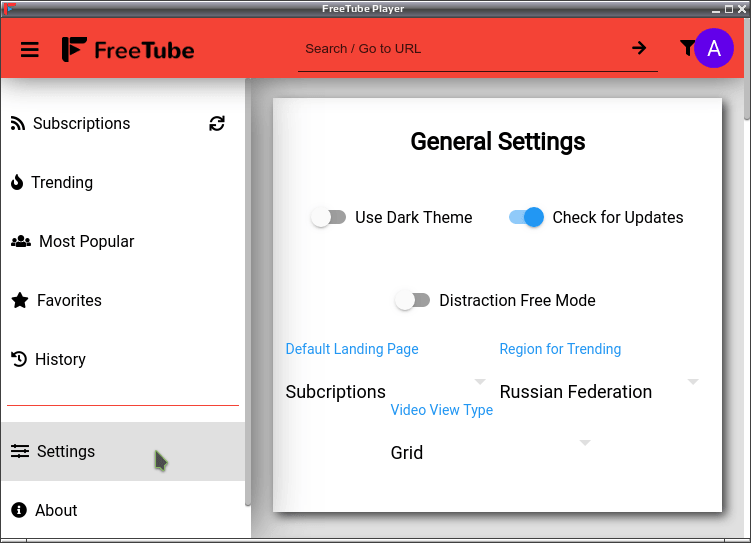751x543 pixels.
Task: Turn on Distraction Free Mode
Action: [412, 300]
